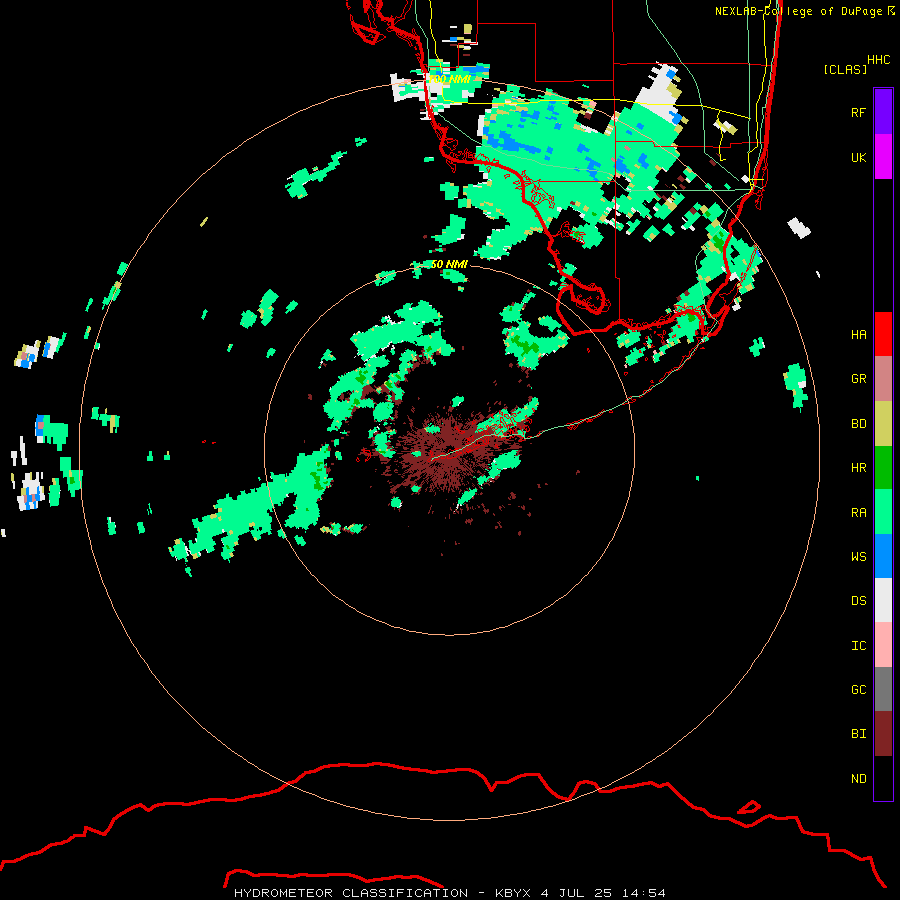Click the UK magenta legend swatch
The image size is (900, 900).
883,157
